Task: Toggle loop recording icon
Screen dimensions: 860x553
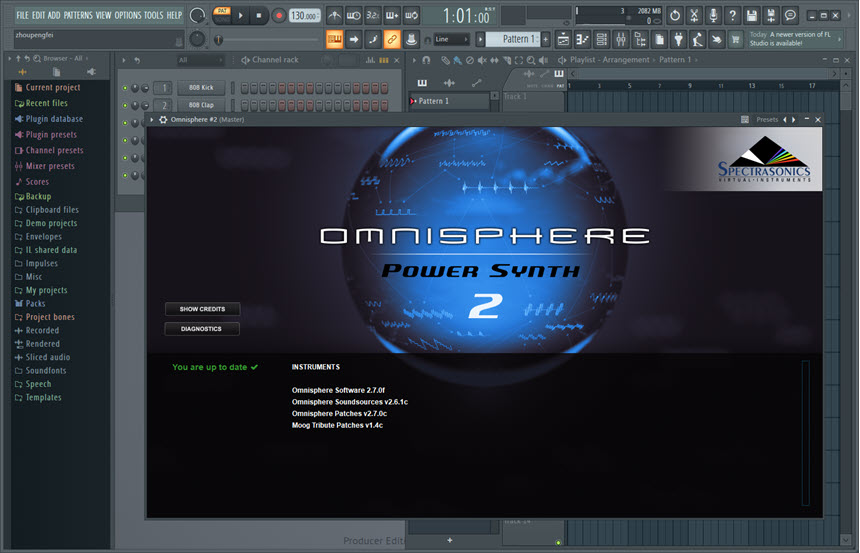Action: pos(411,15)
